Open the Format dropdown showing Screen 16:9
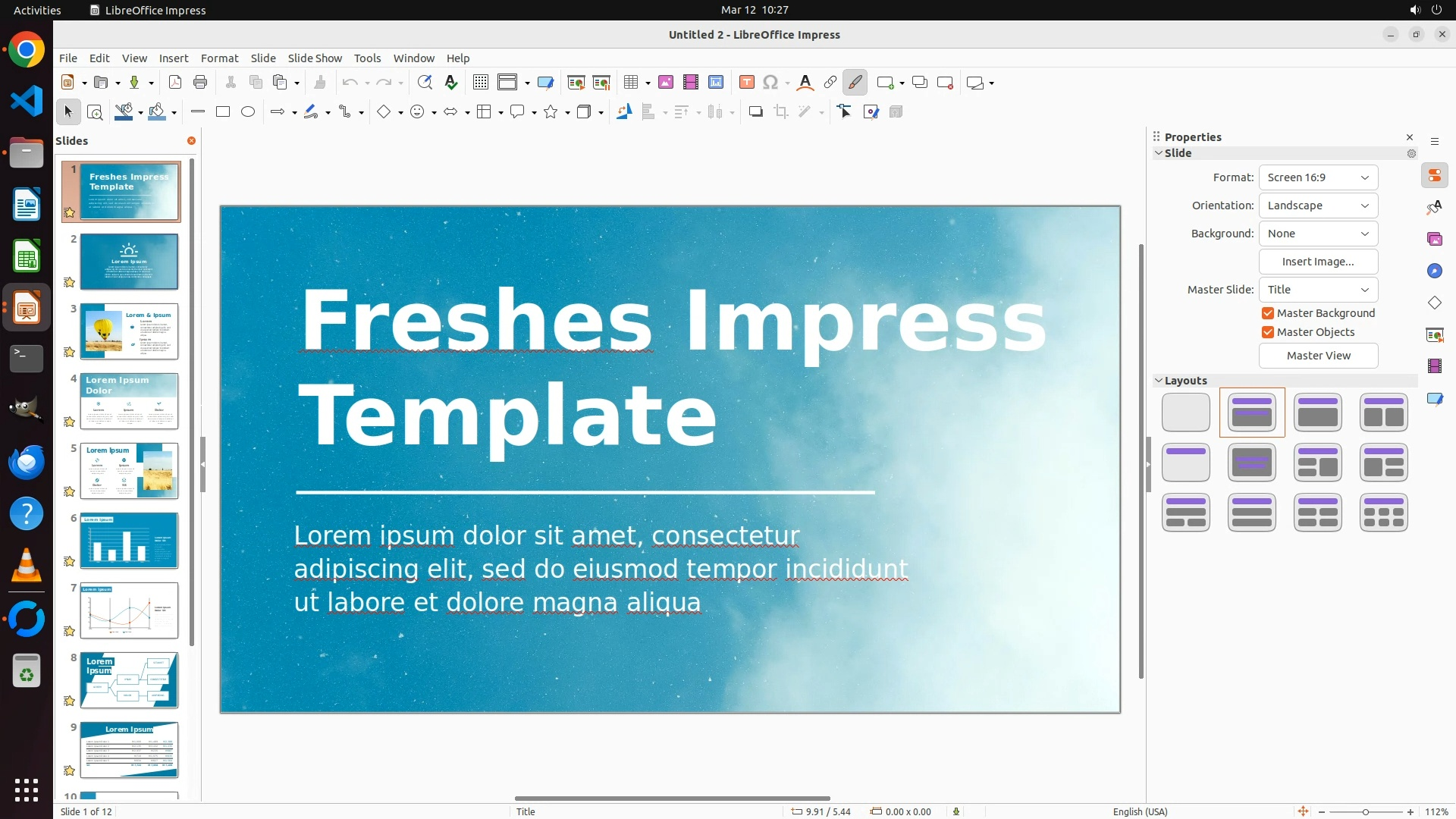This screenshot has height=819, width=1456. point(1318,177)
